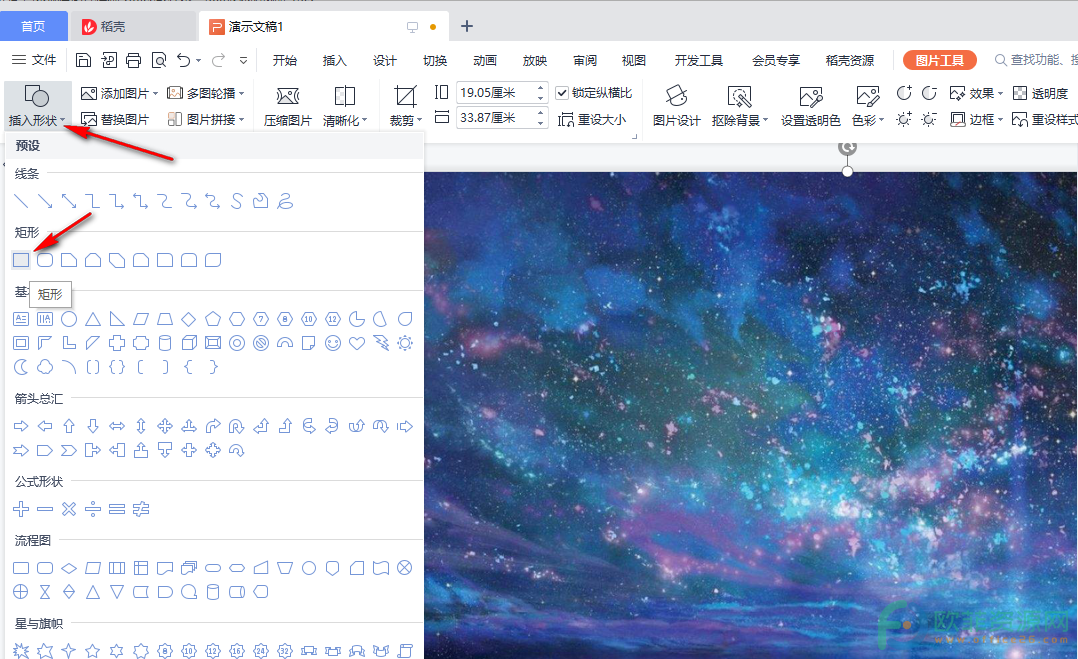Click the 替换图片 button
Image resolution: width=1078 pixels, height=659 pixels.
[115, 120]
